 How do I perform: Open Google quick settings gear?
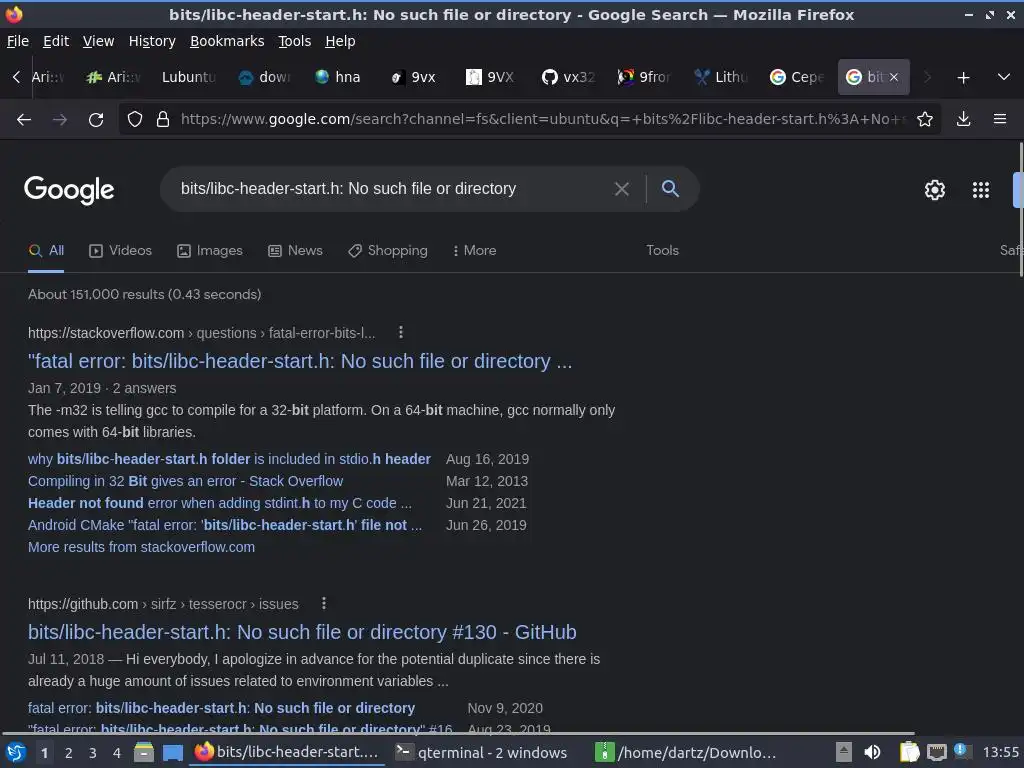(935, 190)
